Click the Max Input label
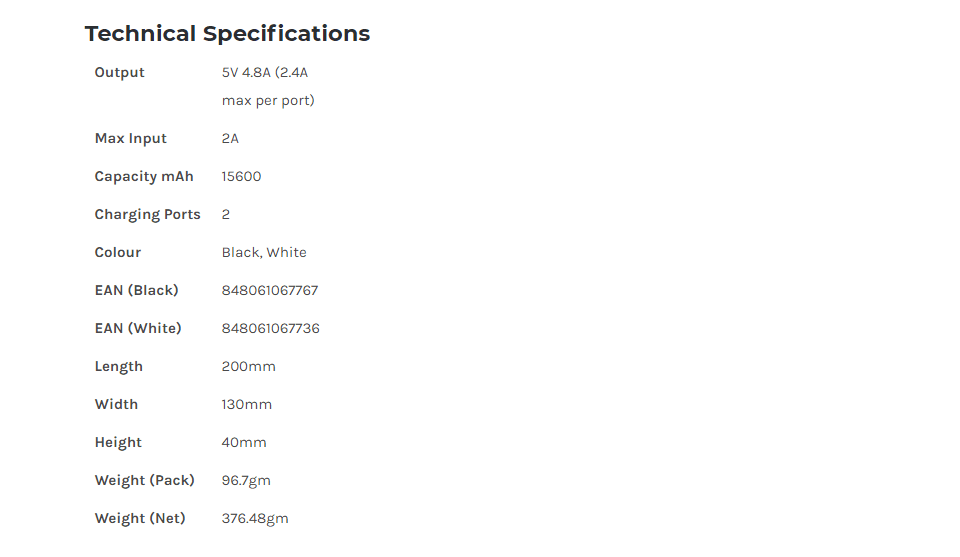 pos(130,138)
